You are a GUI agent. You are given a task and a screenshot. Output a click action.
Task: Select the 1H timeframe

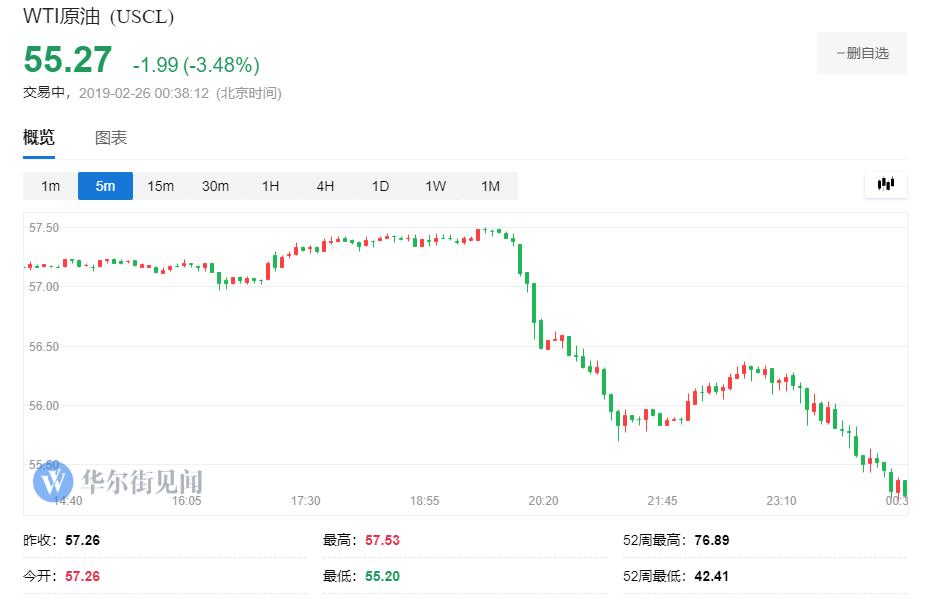(x=270, y=186)
